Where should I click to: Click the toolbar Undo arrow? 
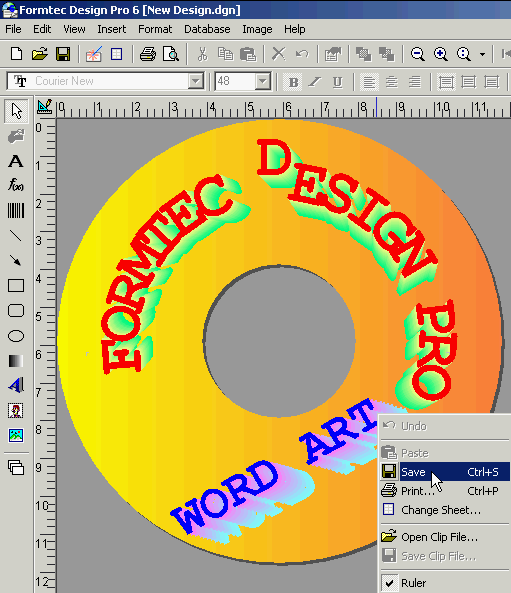tap(302, 54)
